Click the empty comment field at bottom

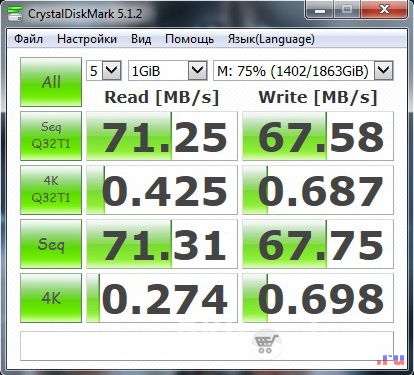[207, 346]
